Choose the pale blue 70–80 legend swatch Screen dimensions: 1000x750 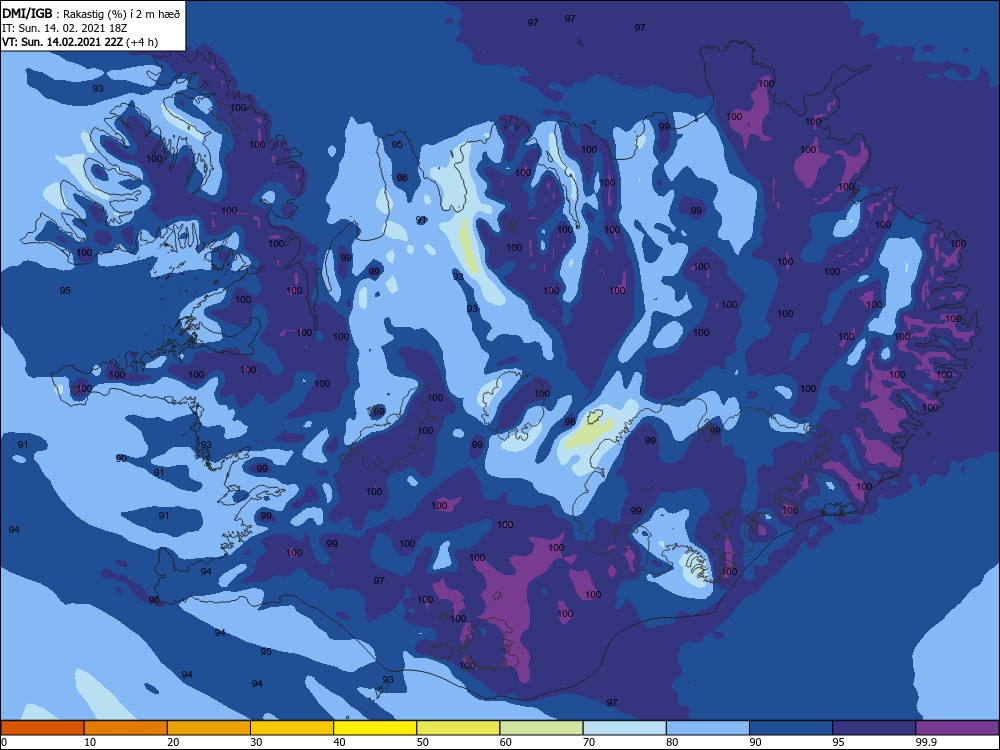click(x=625, y=728)
